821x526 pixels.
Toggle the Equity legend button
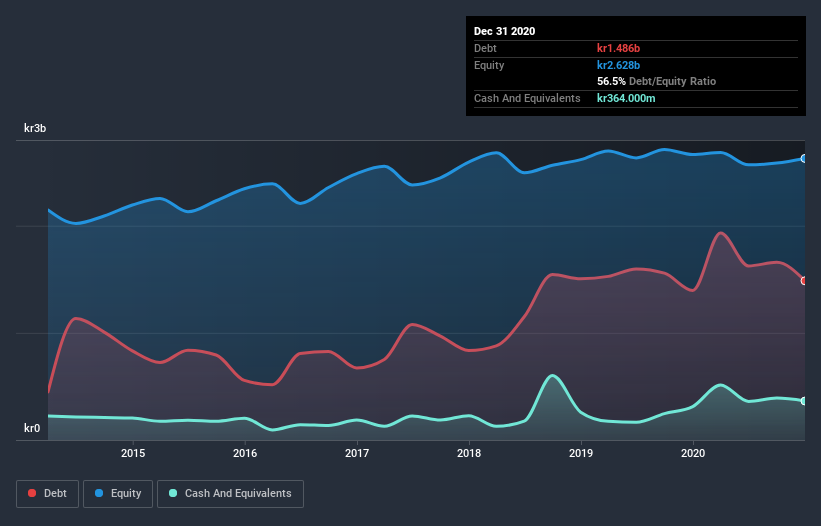[x=118, y=494]
